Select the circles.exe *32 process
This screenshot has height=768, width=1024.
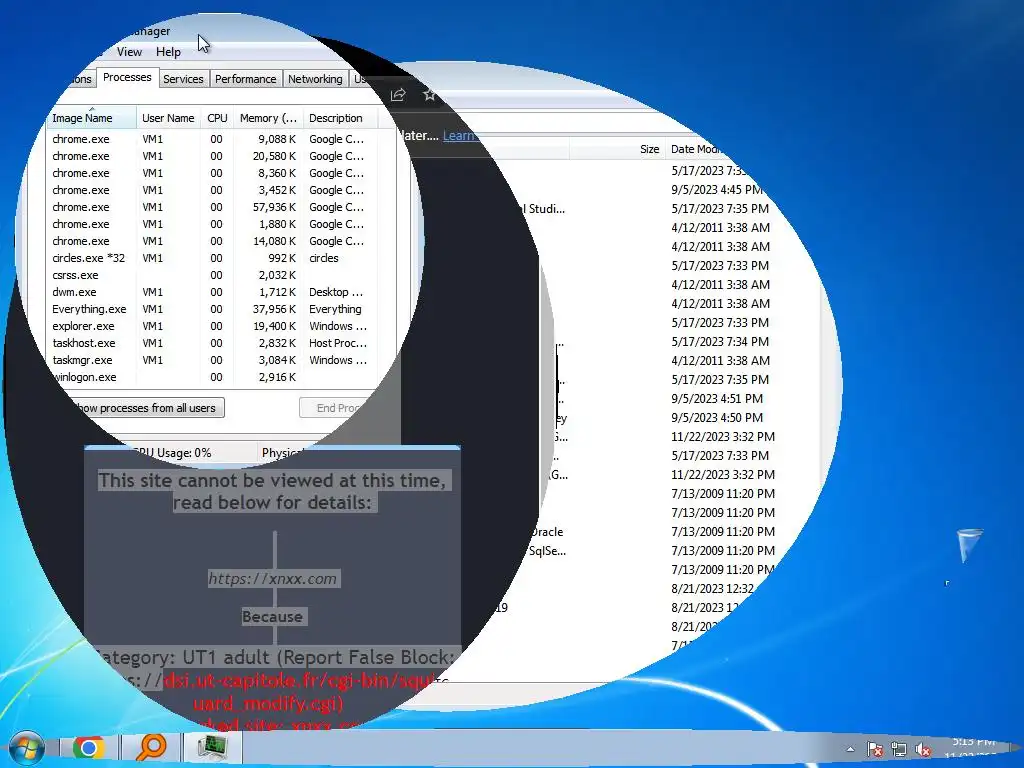pos(210,258)
